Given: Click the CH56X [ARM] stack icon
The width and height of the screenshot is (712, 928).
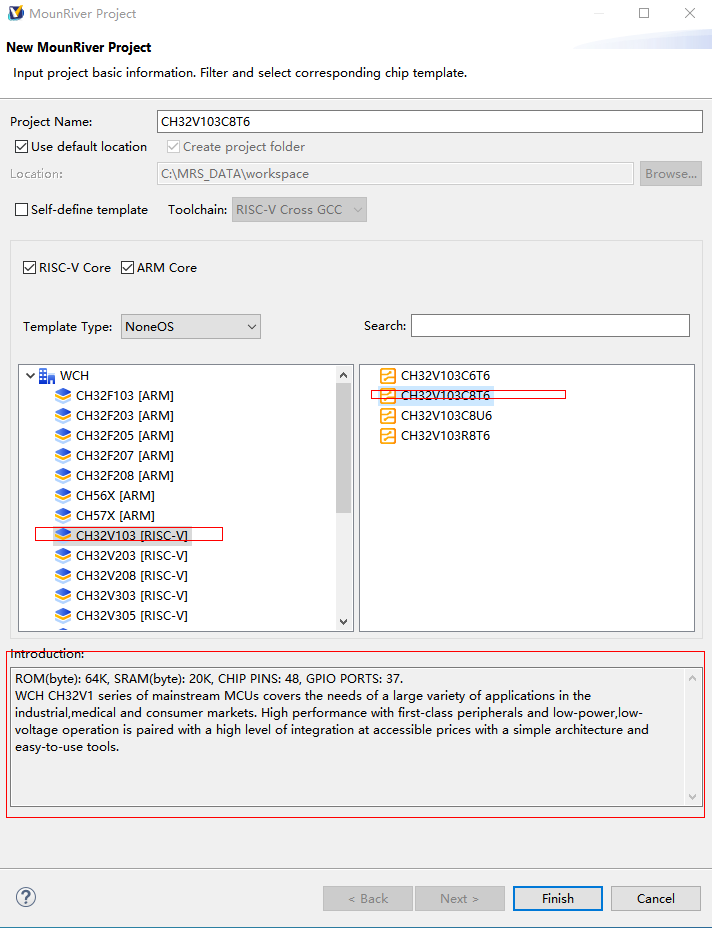Looking at the screenshot, I should 63,495.
